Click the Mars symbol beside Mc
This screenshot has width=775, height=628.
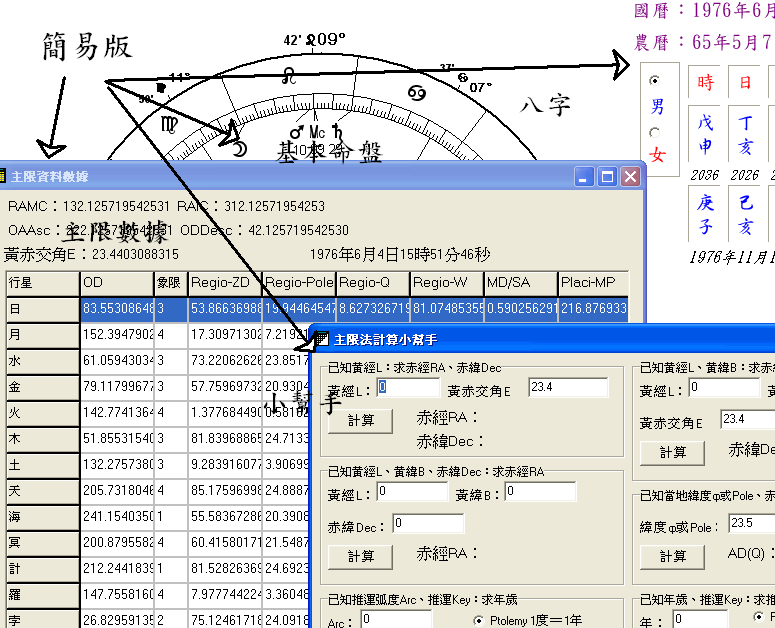coord(297,132)
